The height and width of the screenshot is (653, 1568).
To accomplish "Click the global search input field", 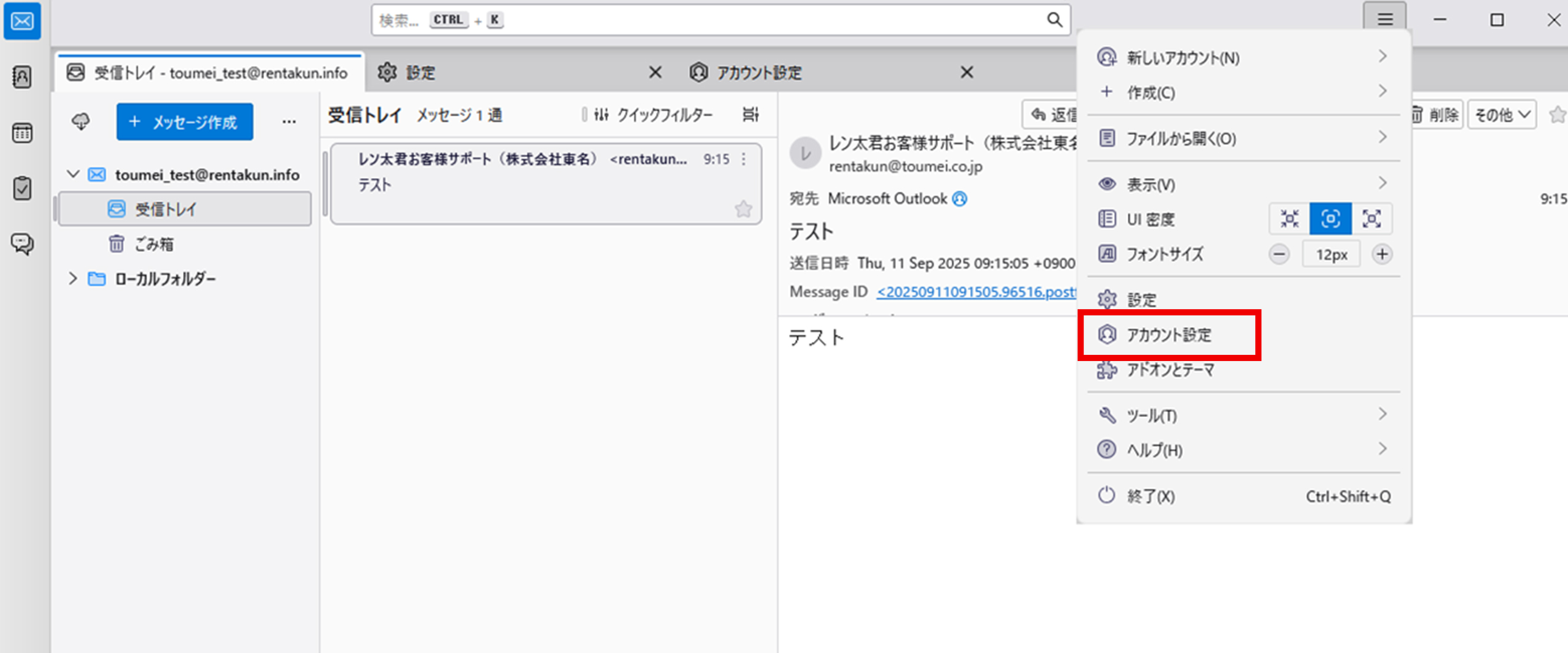I will [x=708, y=20].
